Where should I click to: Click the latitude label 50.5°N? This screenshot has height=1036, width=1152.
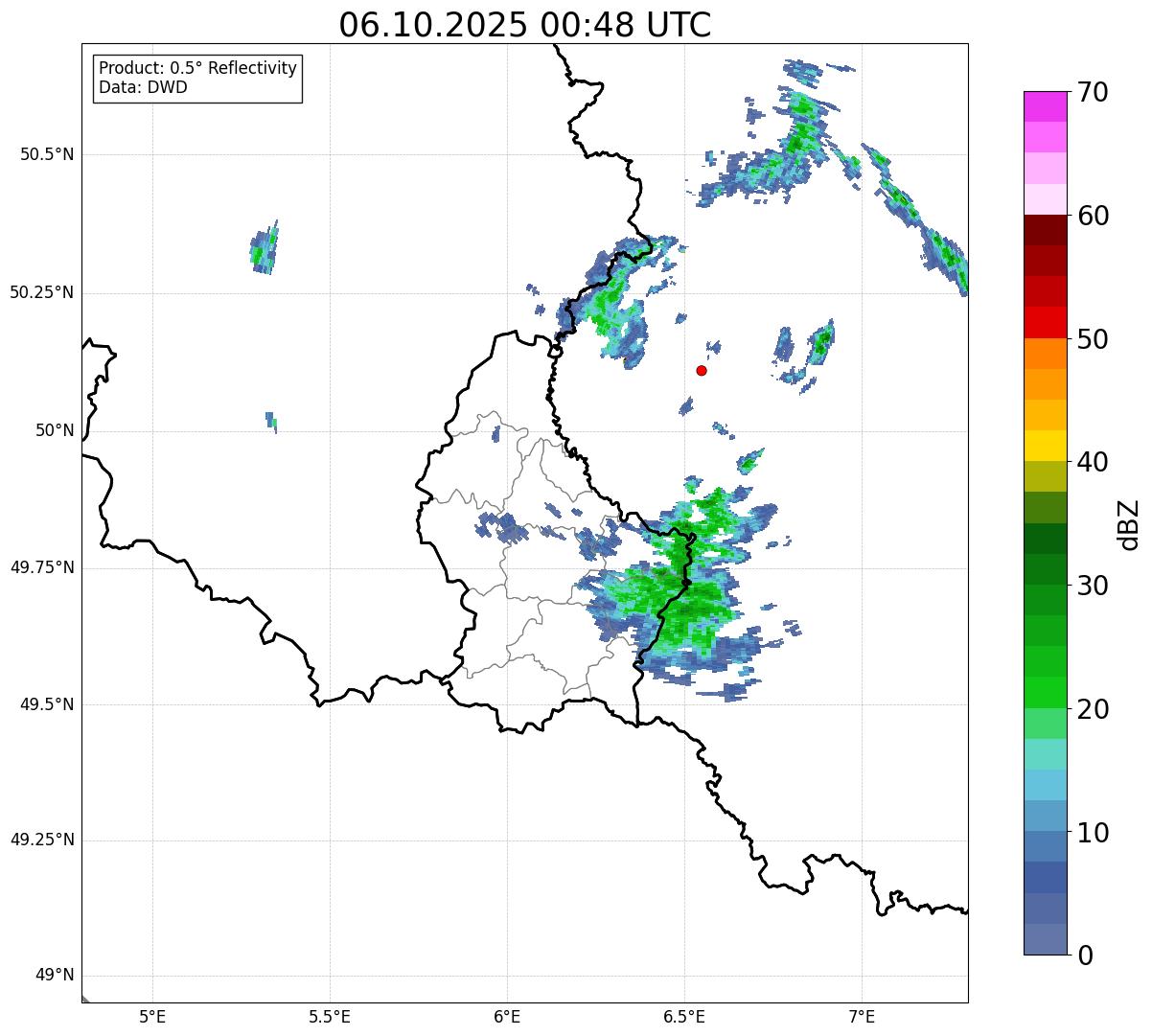[47, 154]
